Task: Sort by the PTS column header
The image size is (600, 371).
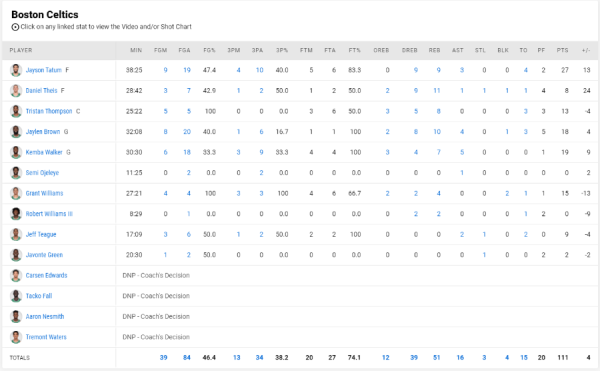Action: coord(562,50)
